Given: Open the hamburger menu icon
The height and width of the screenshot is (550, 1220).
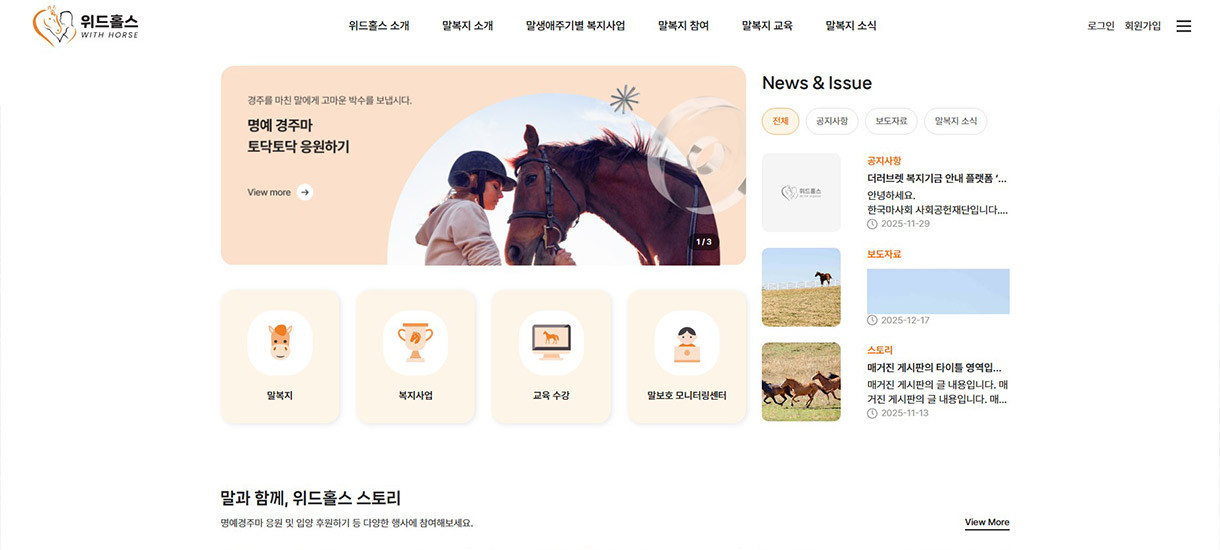Looking at the screenshot, I should coord(1184,26).
